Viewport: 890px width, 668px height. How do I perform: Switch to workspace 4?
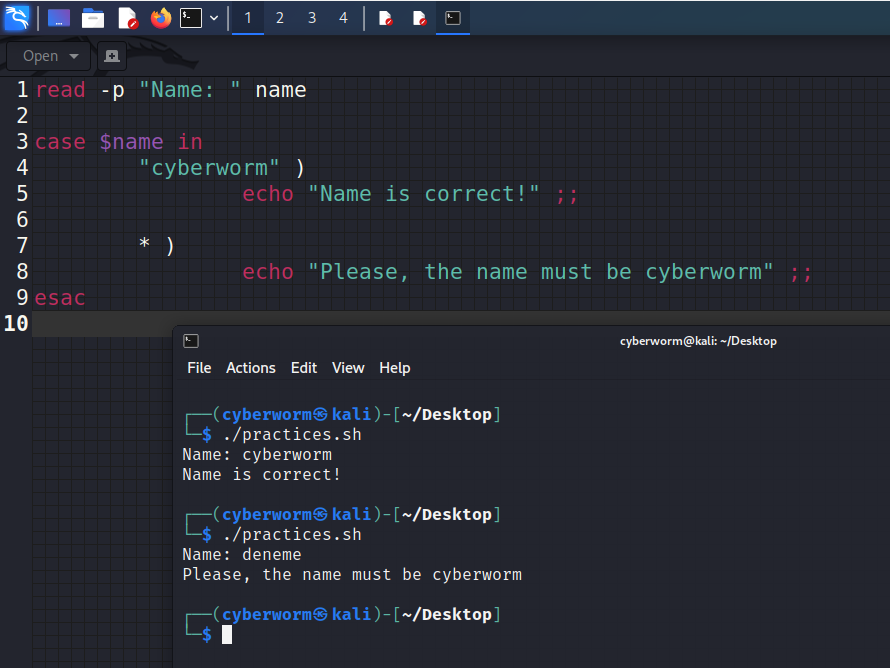(343, 18)
